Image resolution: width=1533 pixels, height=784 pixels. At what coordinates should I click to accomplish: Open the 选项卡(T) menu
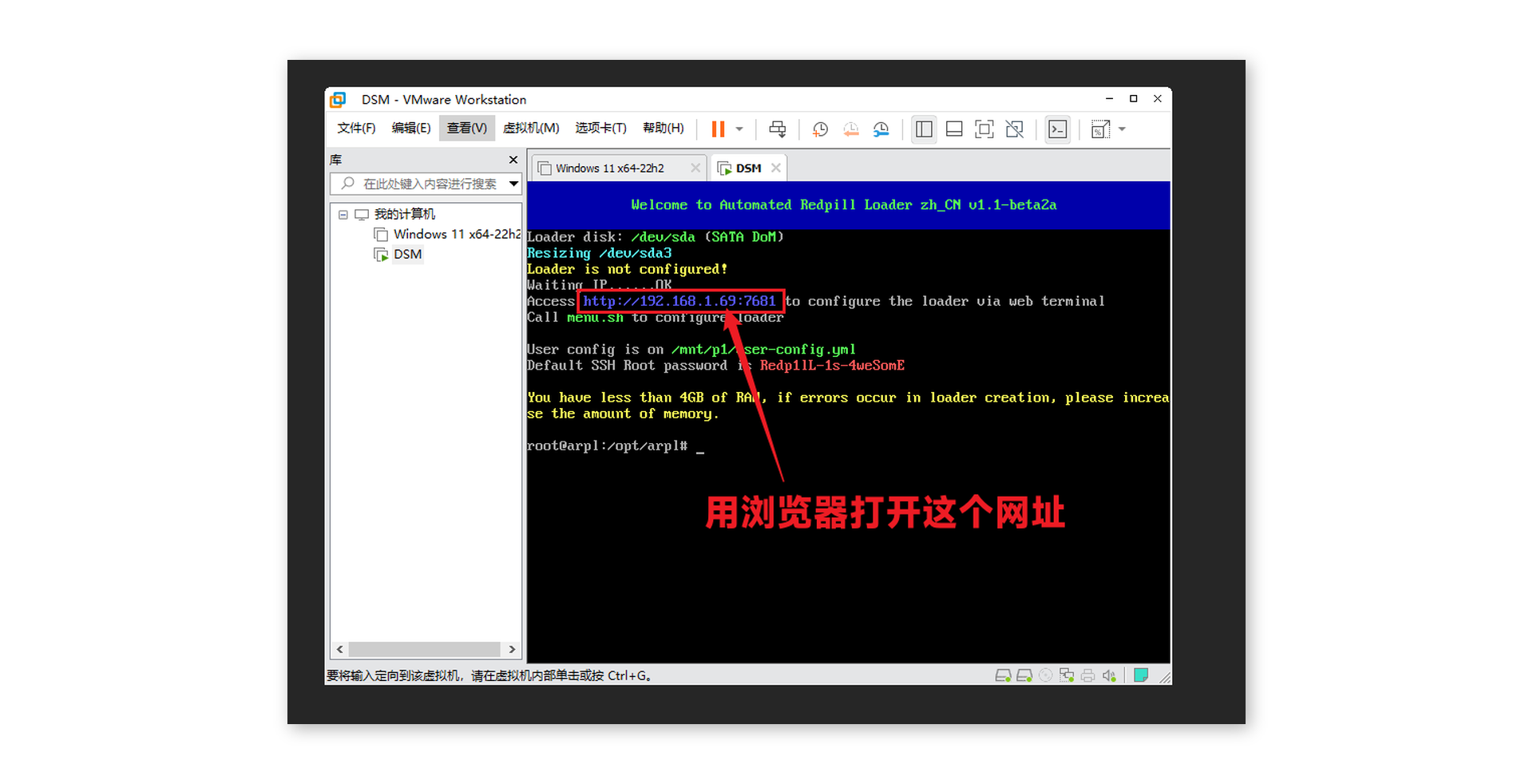tap(600, 128)
